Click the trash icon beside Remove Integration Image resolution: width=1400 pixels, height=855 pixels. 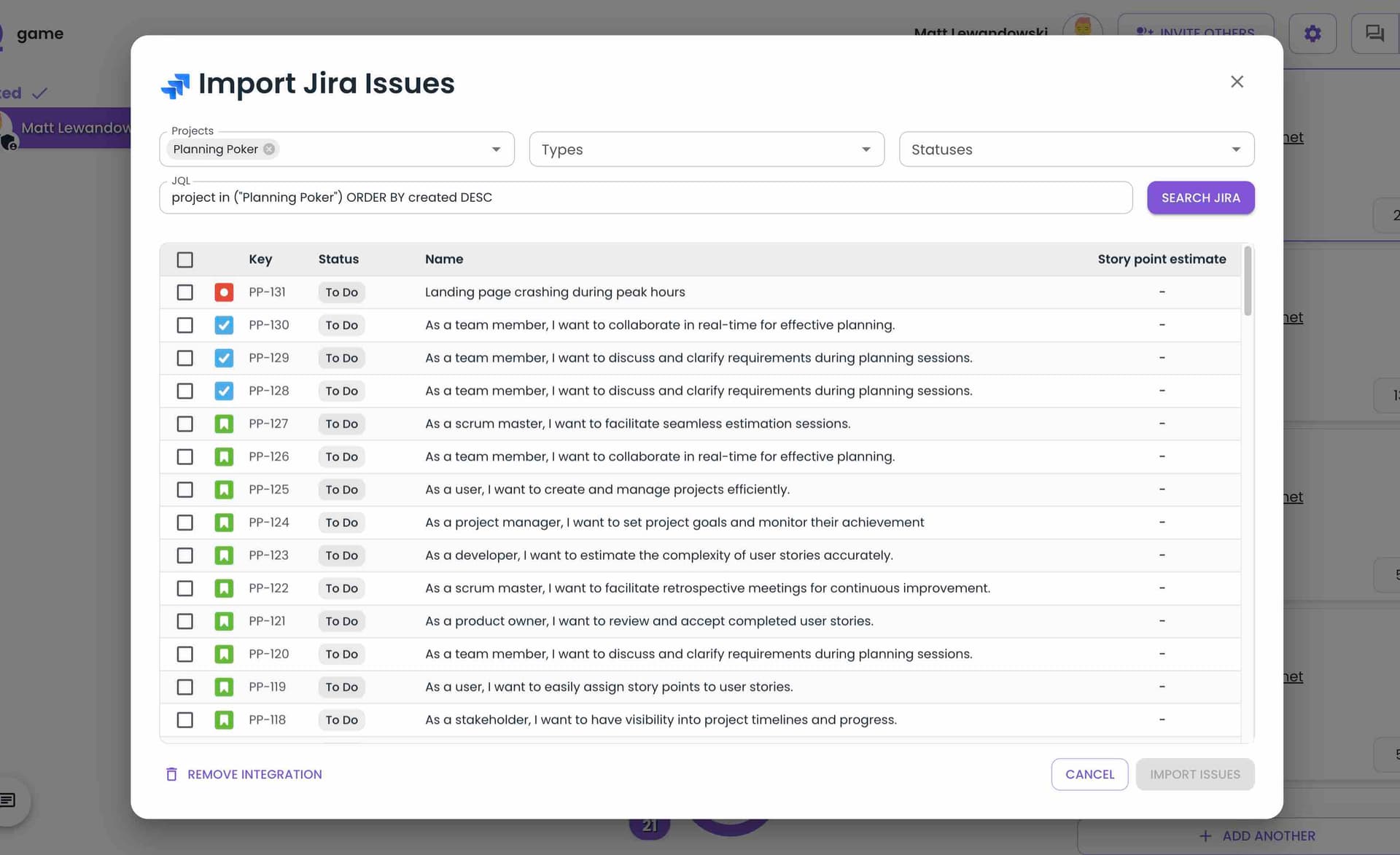(x=171, y=774)
